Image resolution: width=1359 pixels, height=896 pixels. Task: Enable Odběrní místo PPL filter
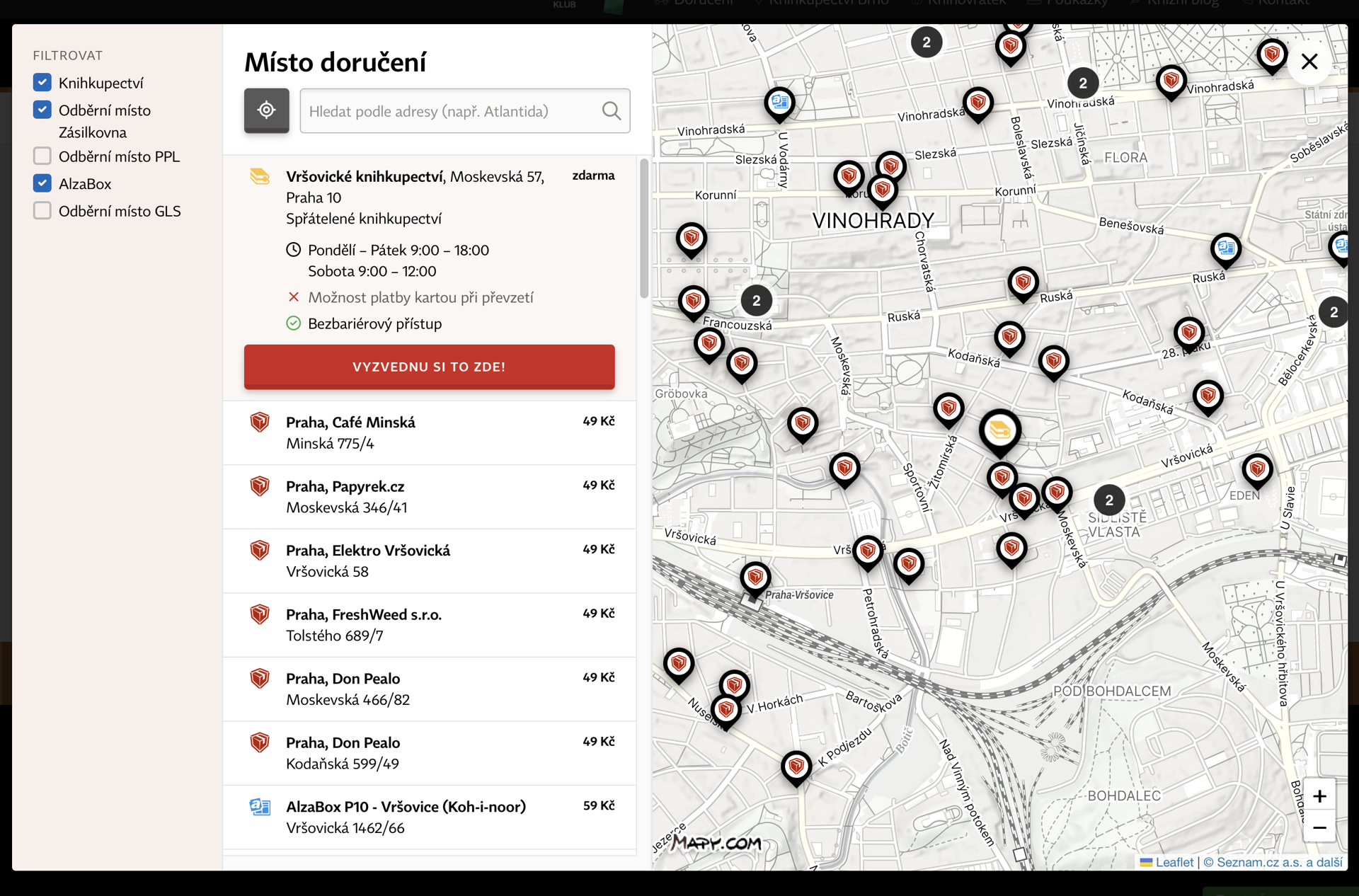[x=42, y=156]
